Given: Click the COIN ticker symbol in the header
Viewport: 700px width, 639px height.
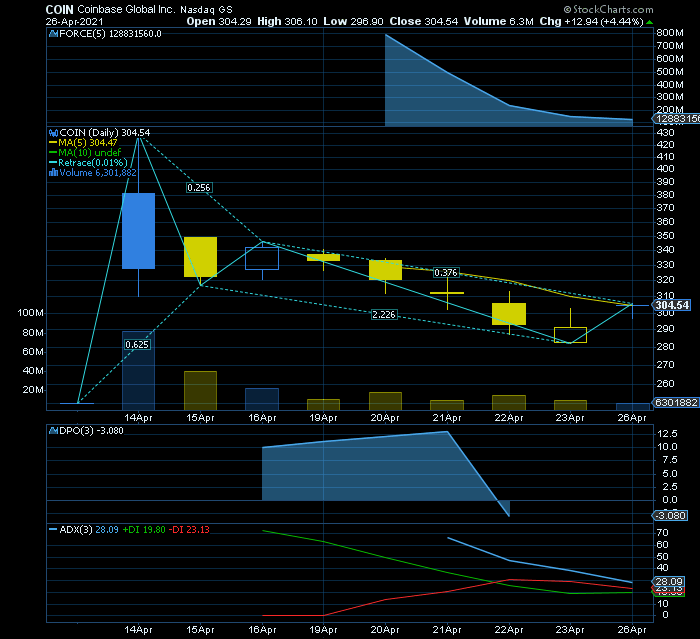Looking at the screenshot, I should 59,9.
